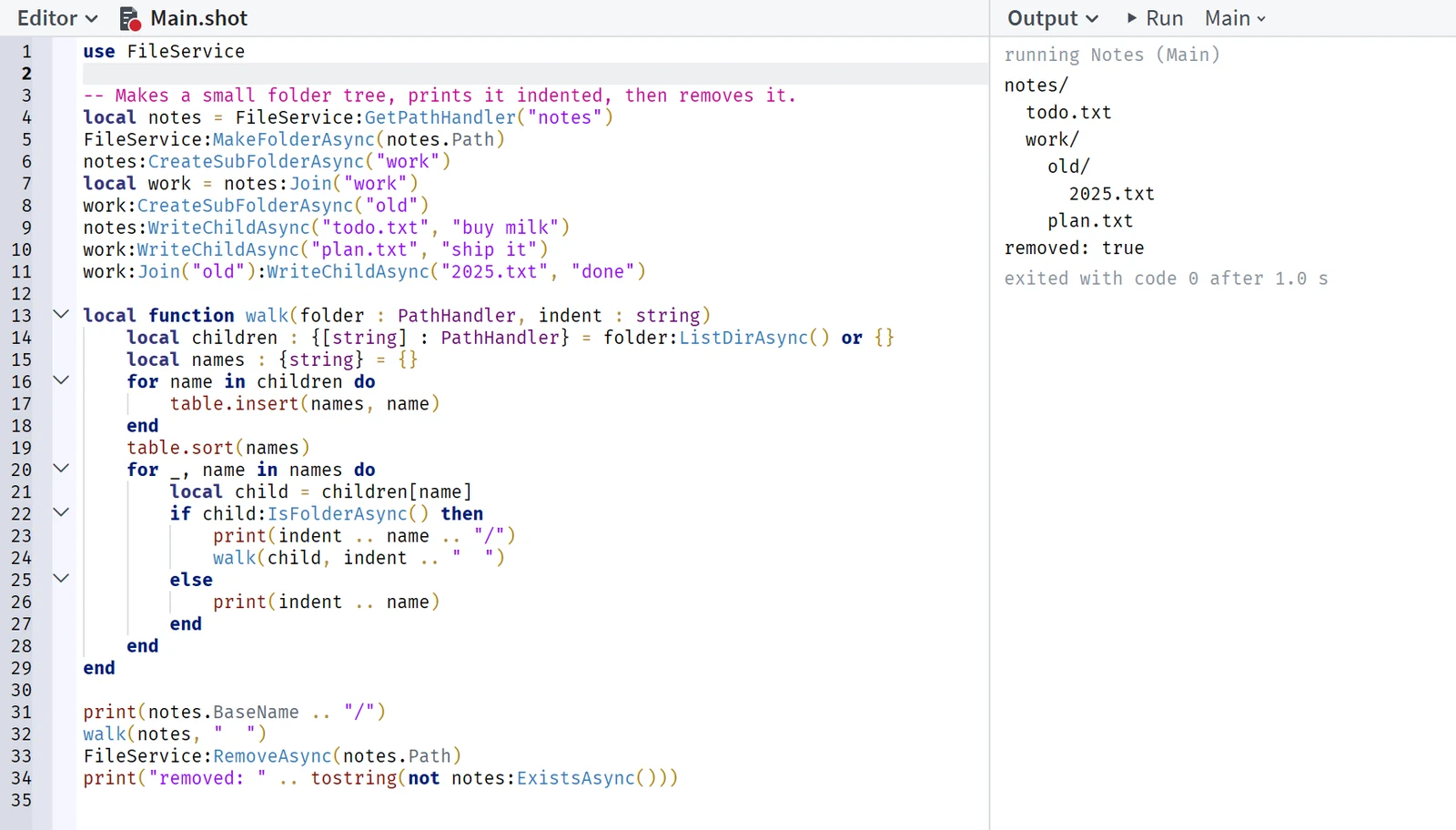Click line number 2 in the gutter
Image resolution: width=1456 pixels, height=830 pixels.
(26, 74)
